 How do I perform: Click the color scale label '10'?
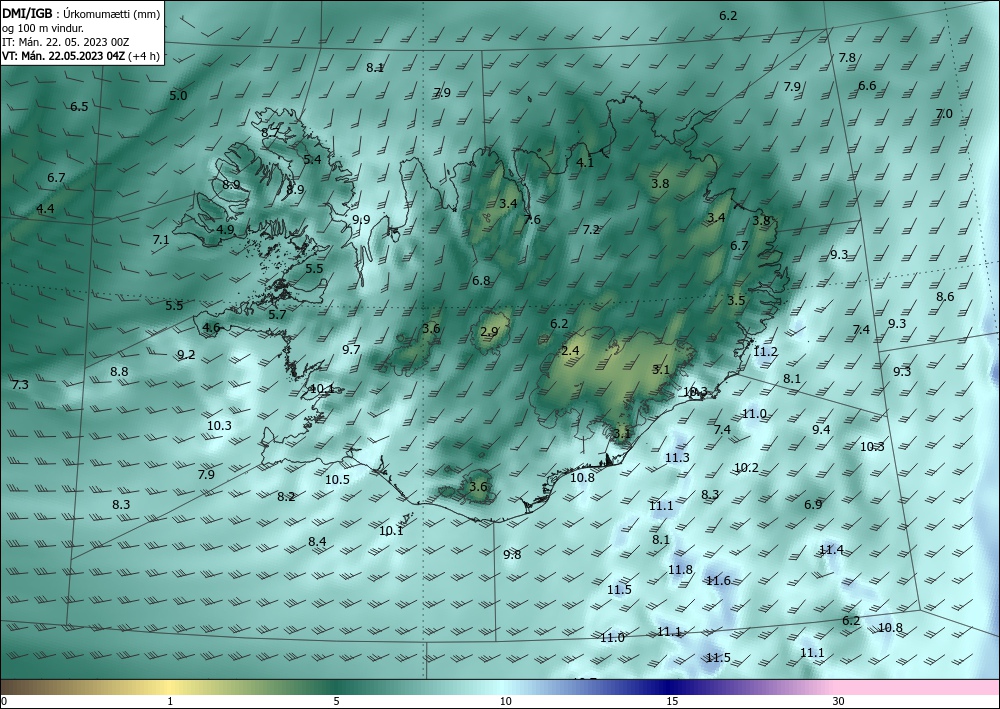click(505, 702)
